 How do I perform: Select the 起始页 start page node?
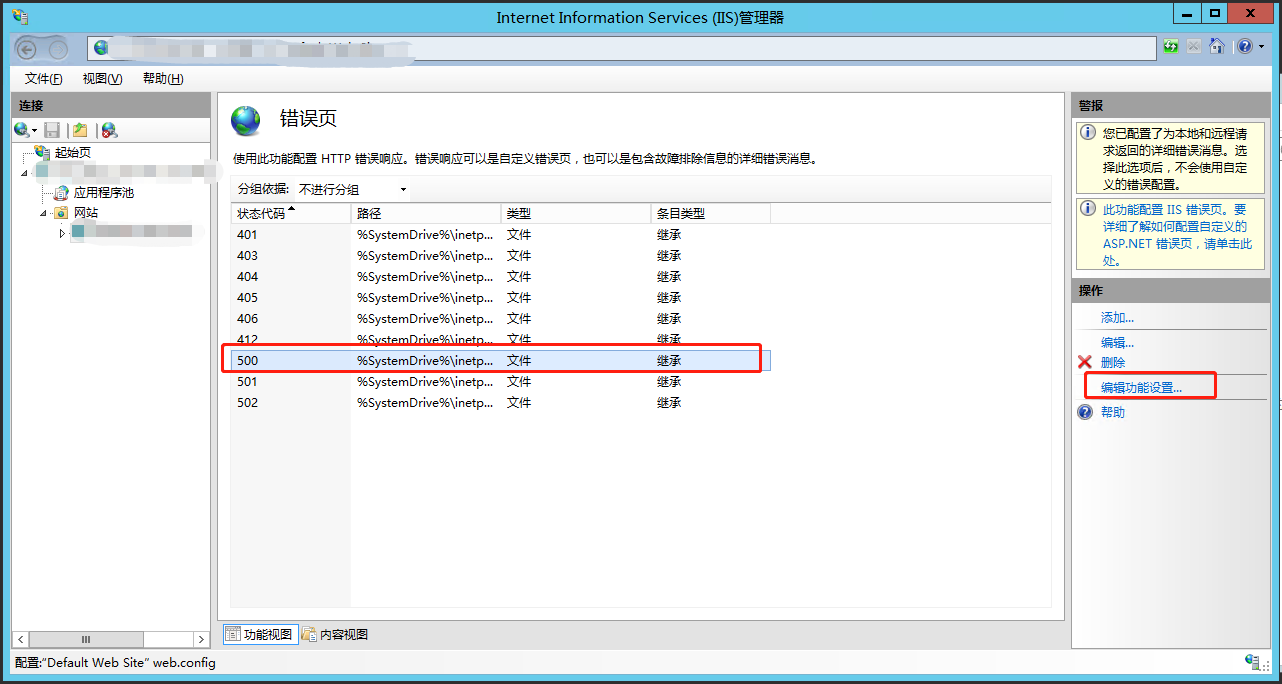click(72, 152)
